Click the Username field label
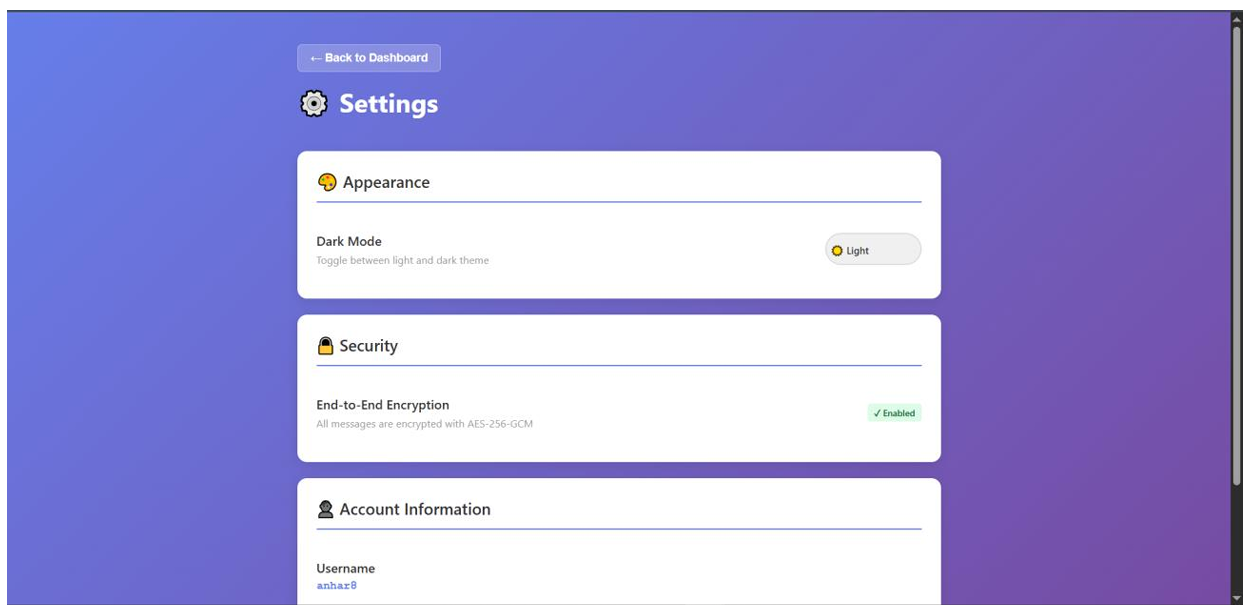Screen dimensions: 1251x613 345,568
